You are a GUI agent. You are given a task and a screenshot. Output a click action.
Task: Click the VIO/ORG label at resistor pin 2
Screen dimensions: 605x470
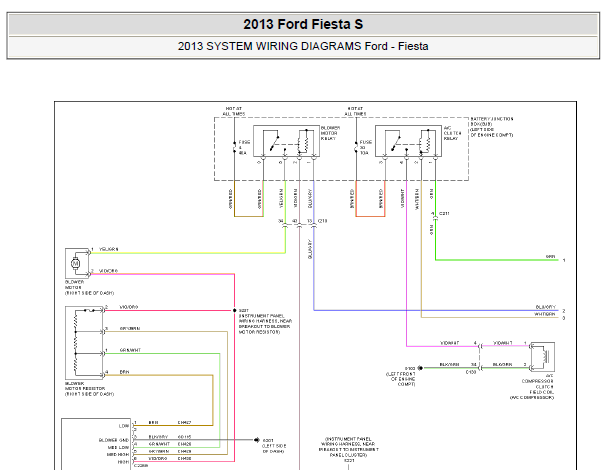point(128,307)
